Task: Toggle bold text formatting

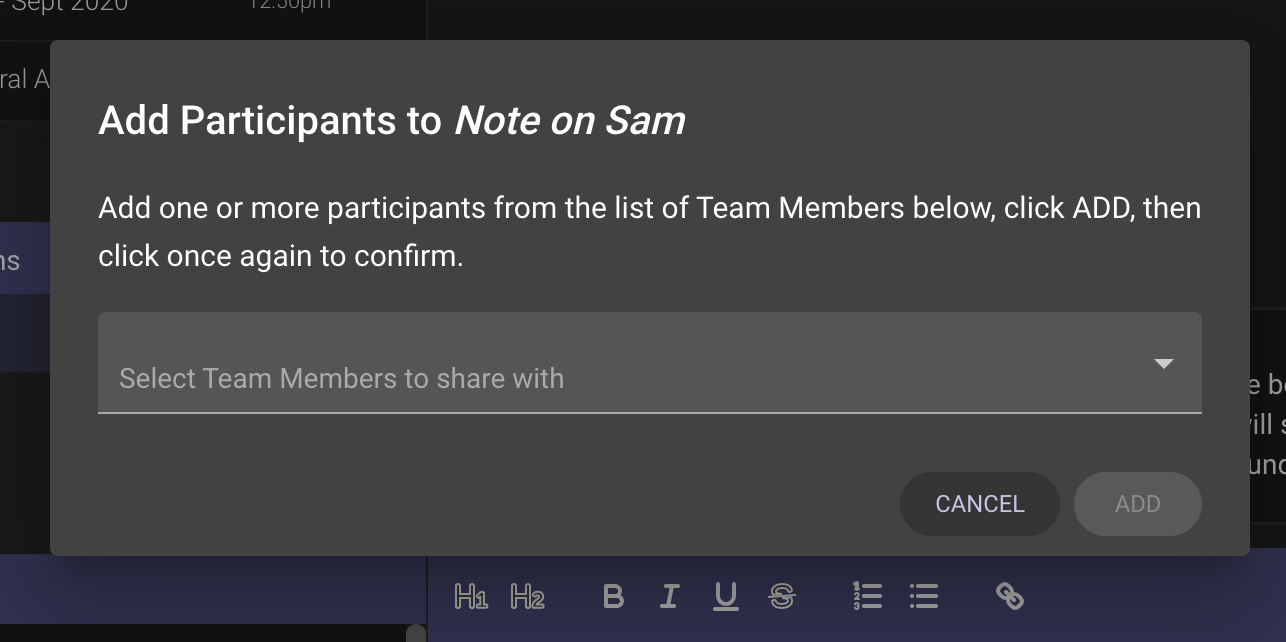Action: 614,597
